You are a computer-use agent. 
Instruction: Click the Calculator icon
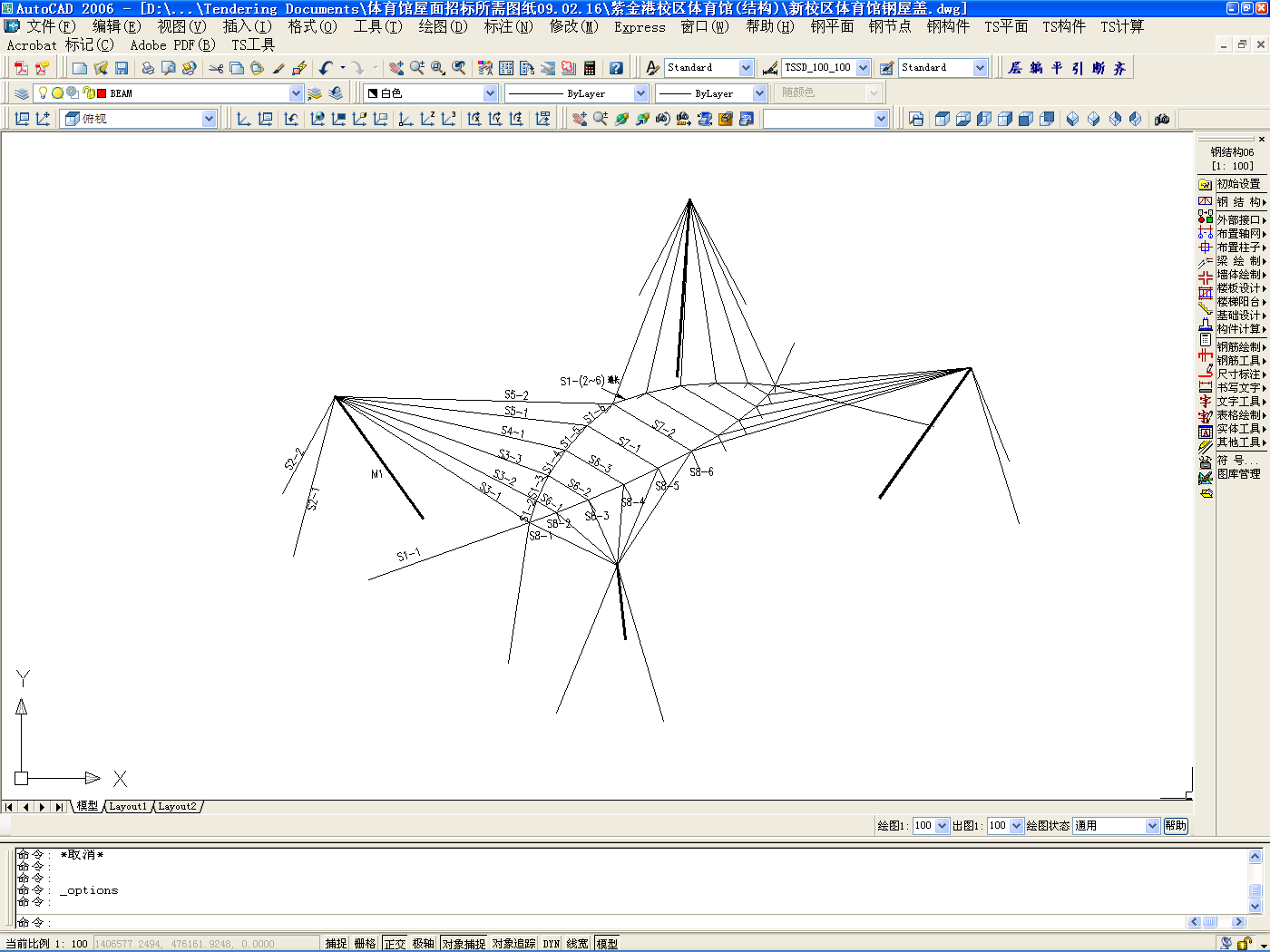click(x=590, y=68)
